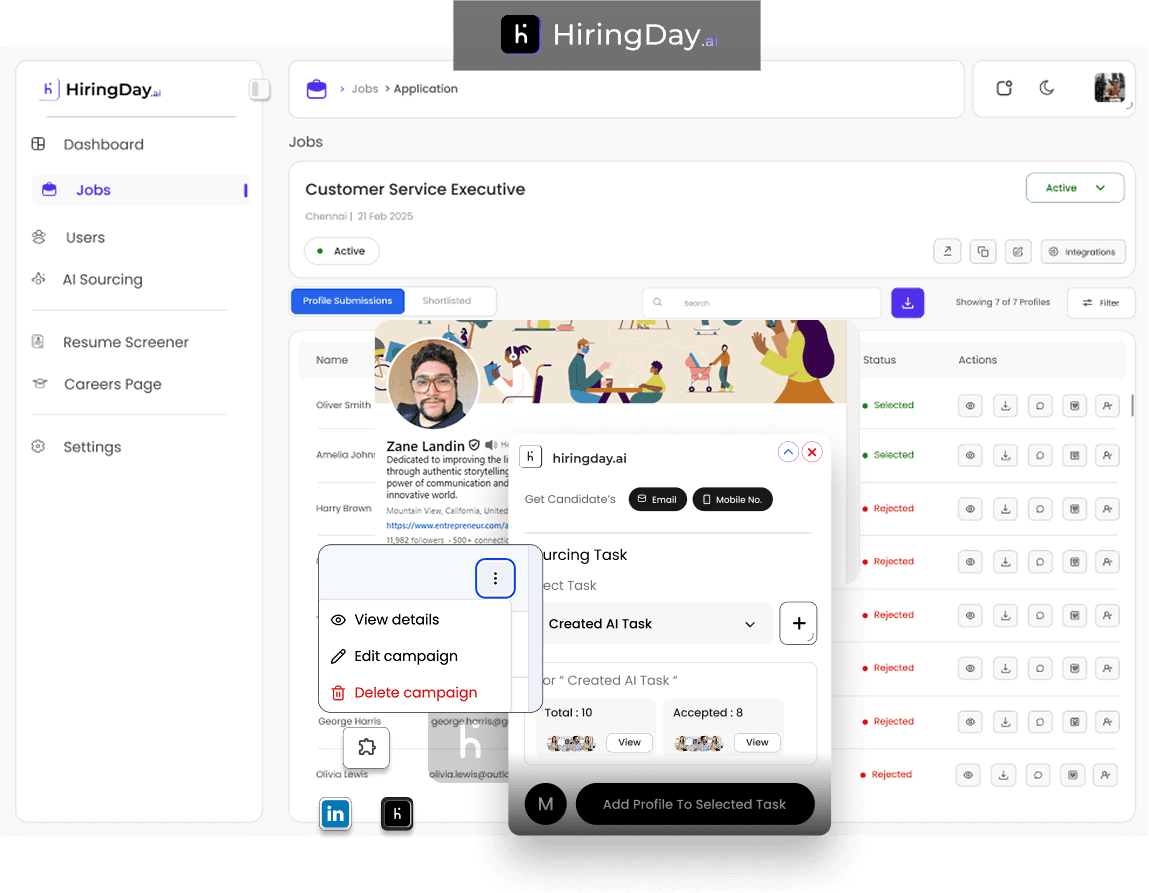
Task: Click the plus button to add task
Action: pos(798,623)
